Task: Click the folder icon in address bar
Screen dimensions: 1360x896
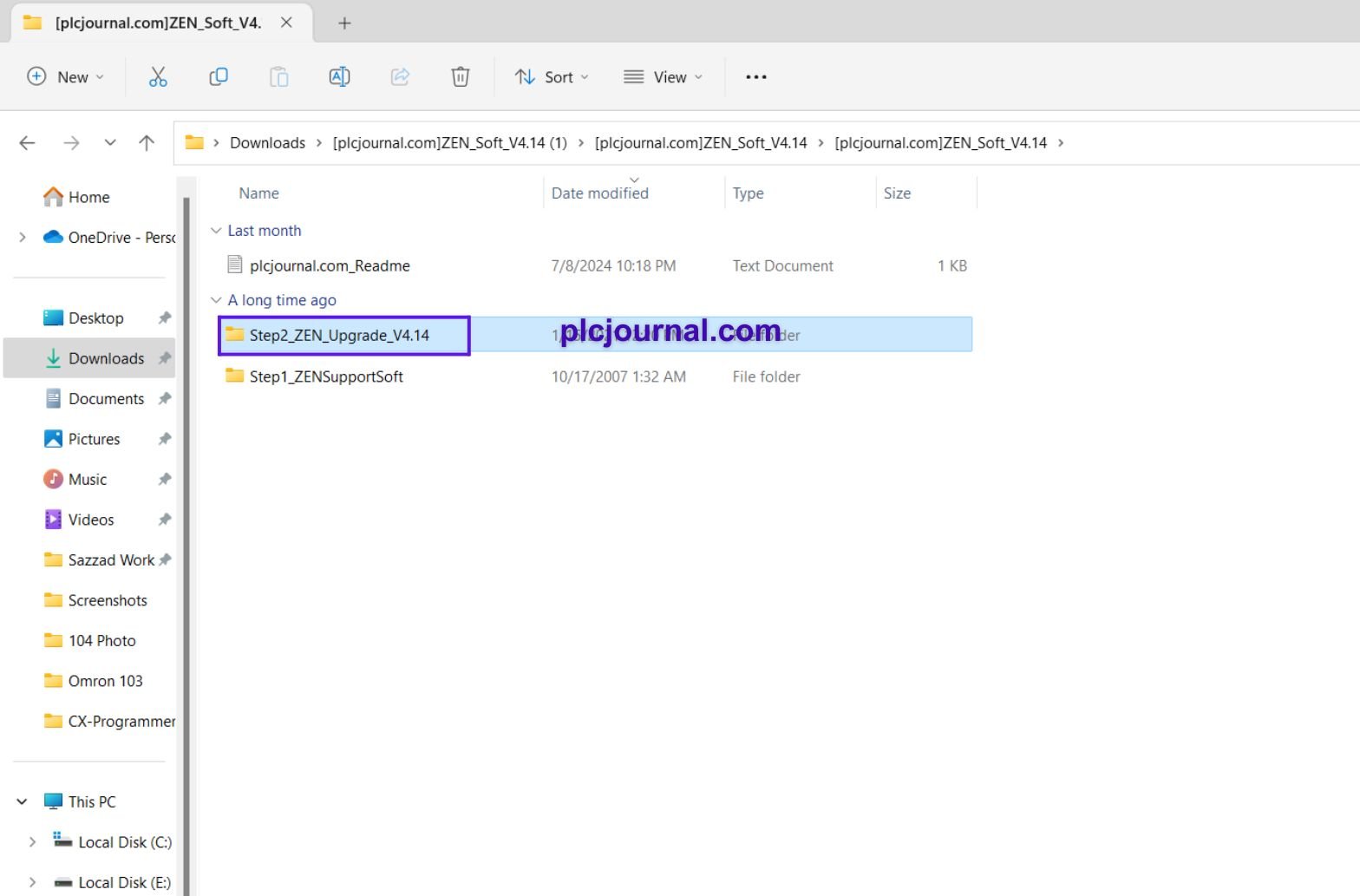Action: pyautogui.click(x=194, y=143)
